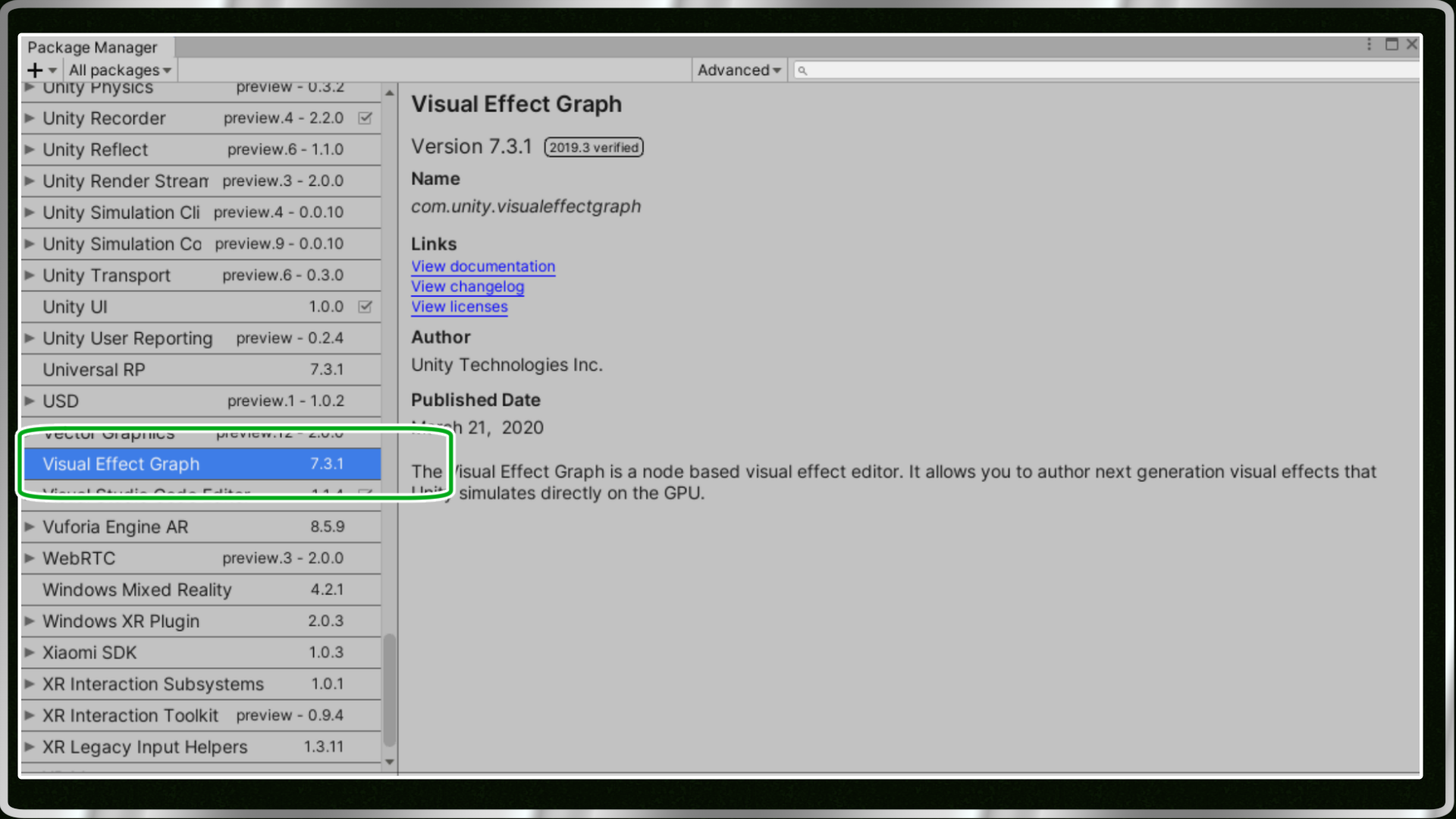The image size is (1456, 819).
Task: Click the 2019.3 verified badge
Action: coord(594,147)
